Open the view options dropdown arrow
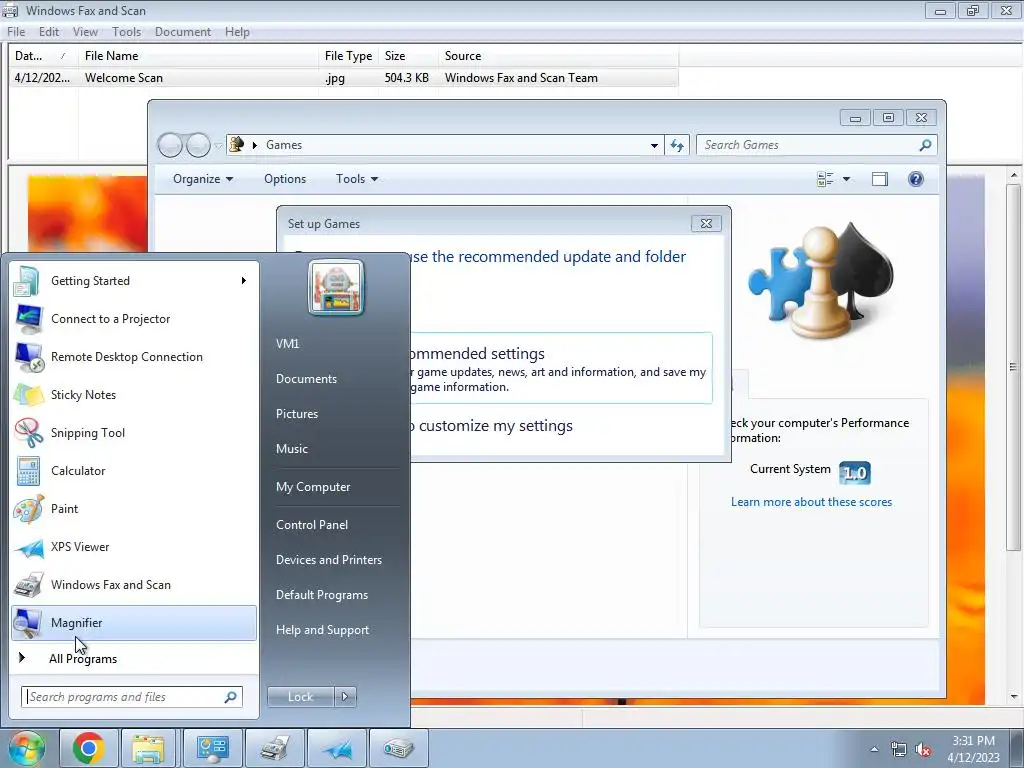This screenshot has width=1024, height=768. (846, 179)
